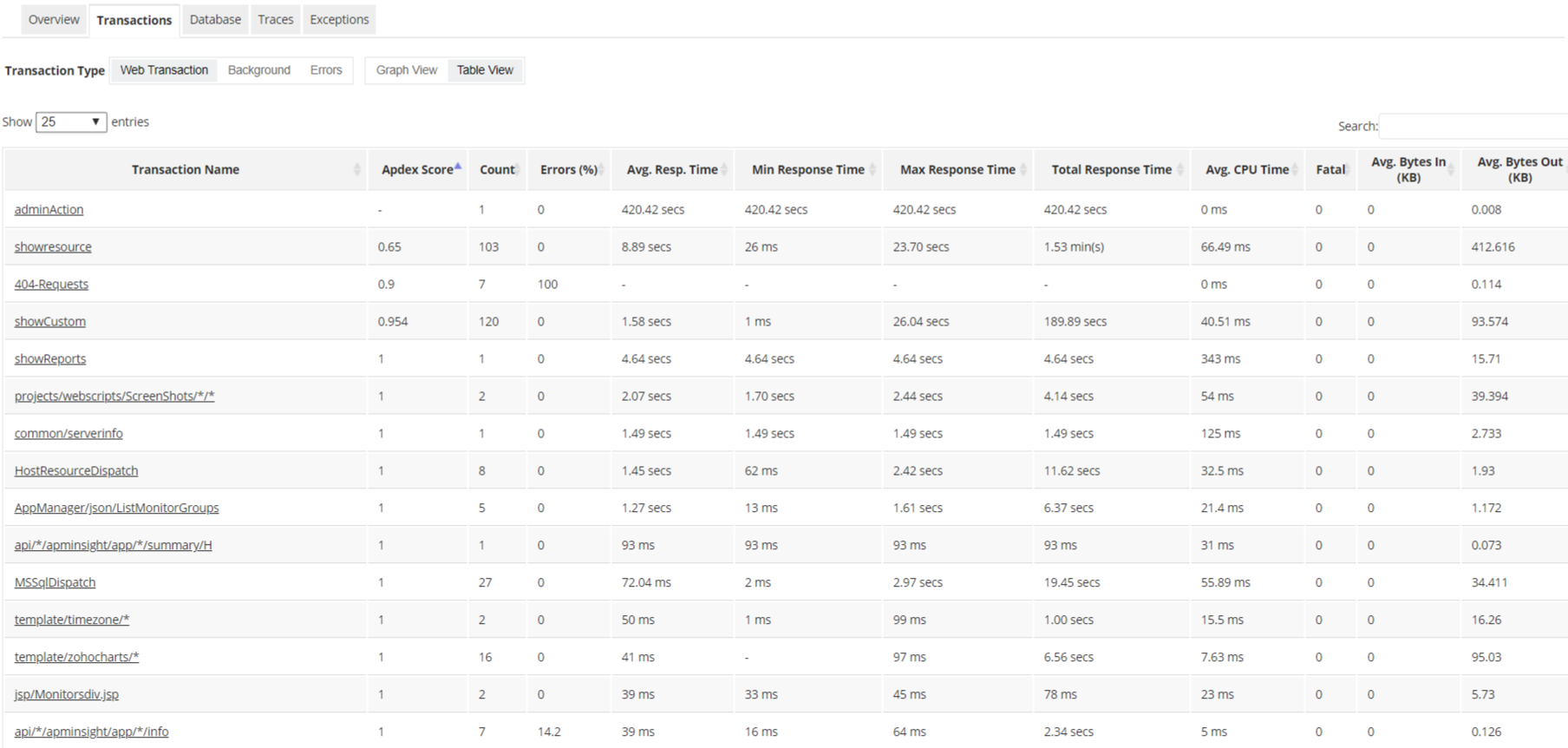Open the showresource transaction link
The height and width of the screenshot is (748, 1568).
[x=53, y=247]
